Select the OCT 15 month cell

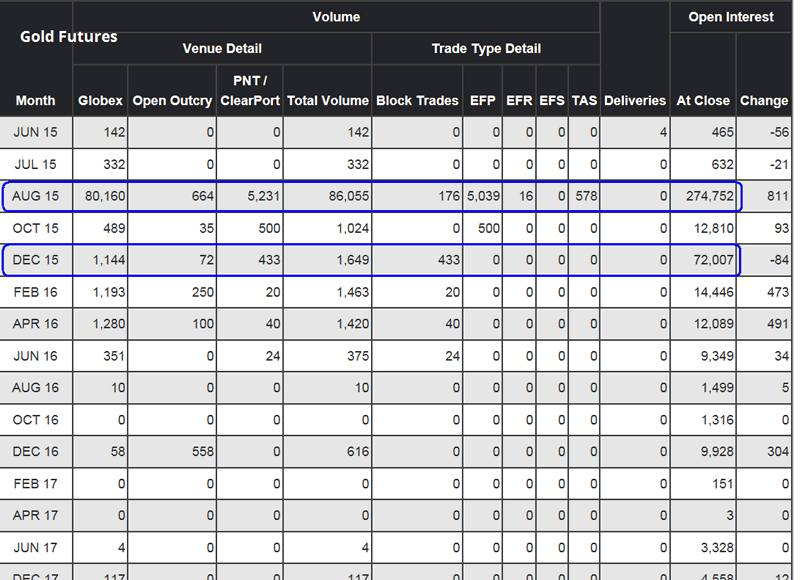tap(36, 229)
